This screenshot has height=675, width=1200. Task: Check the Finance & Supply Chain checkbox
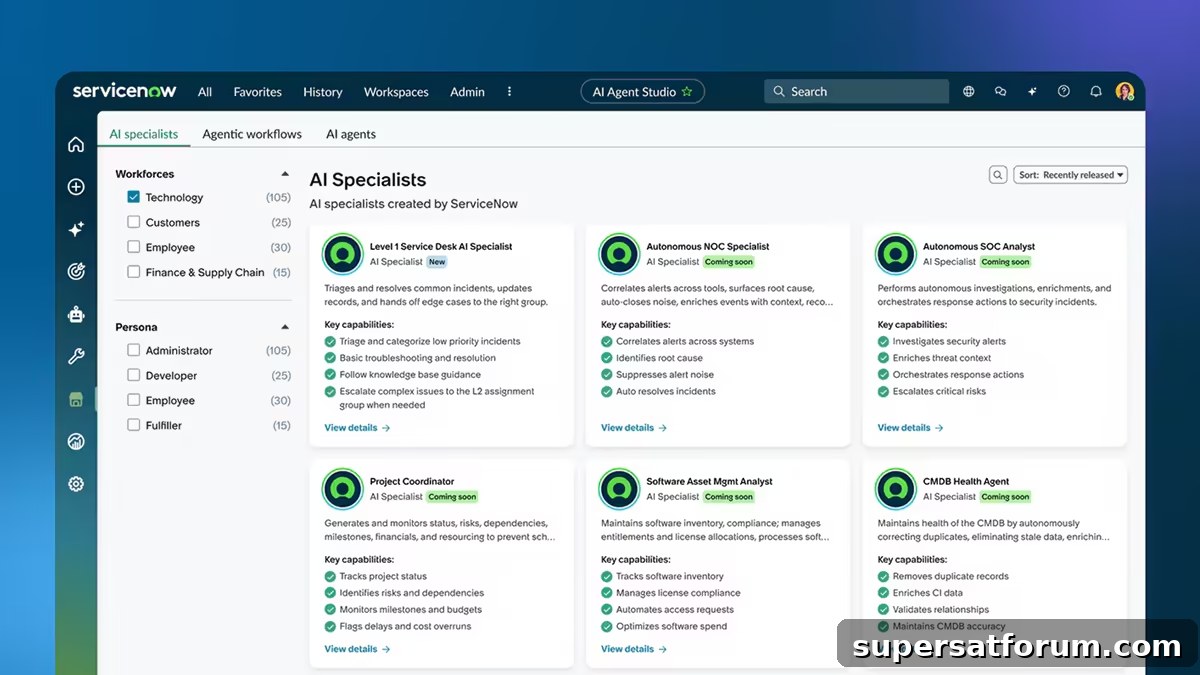tap(134, 272)
